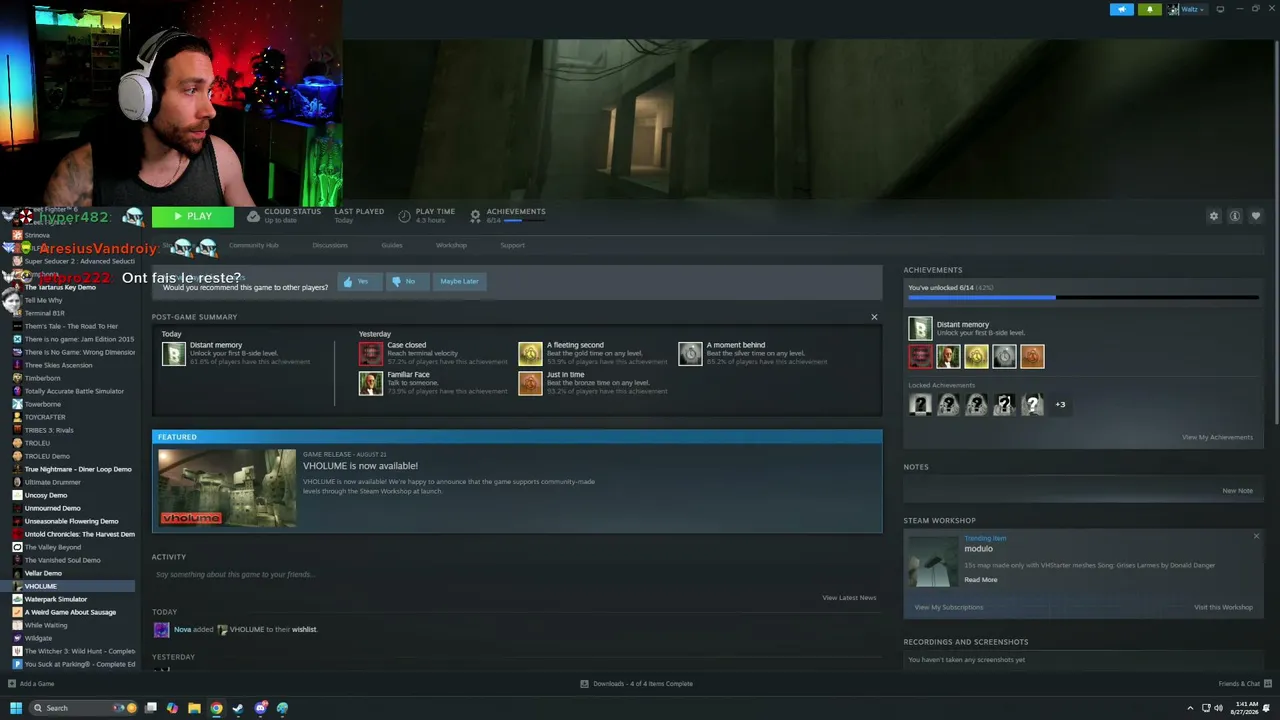The height and width of the screenshot is (720, 1280).
Task: Add game to favorites with heart icon
Action: [x=1256, y=216]
